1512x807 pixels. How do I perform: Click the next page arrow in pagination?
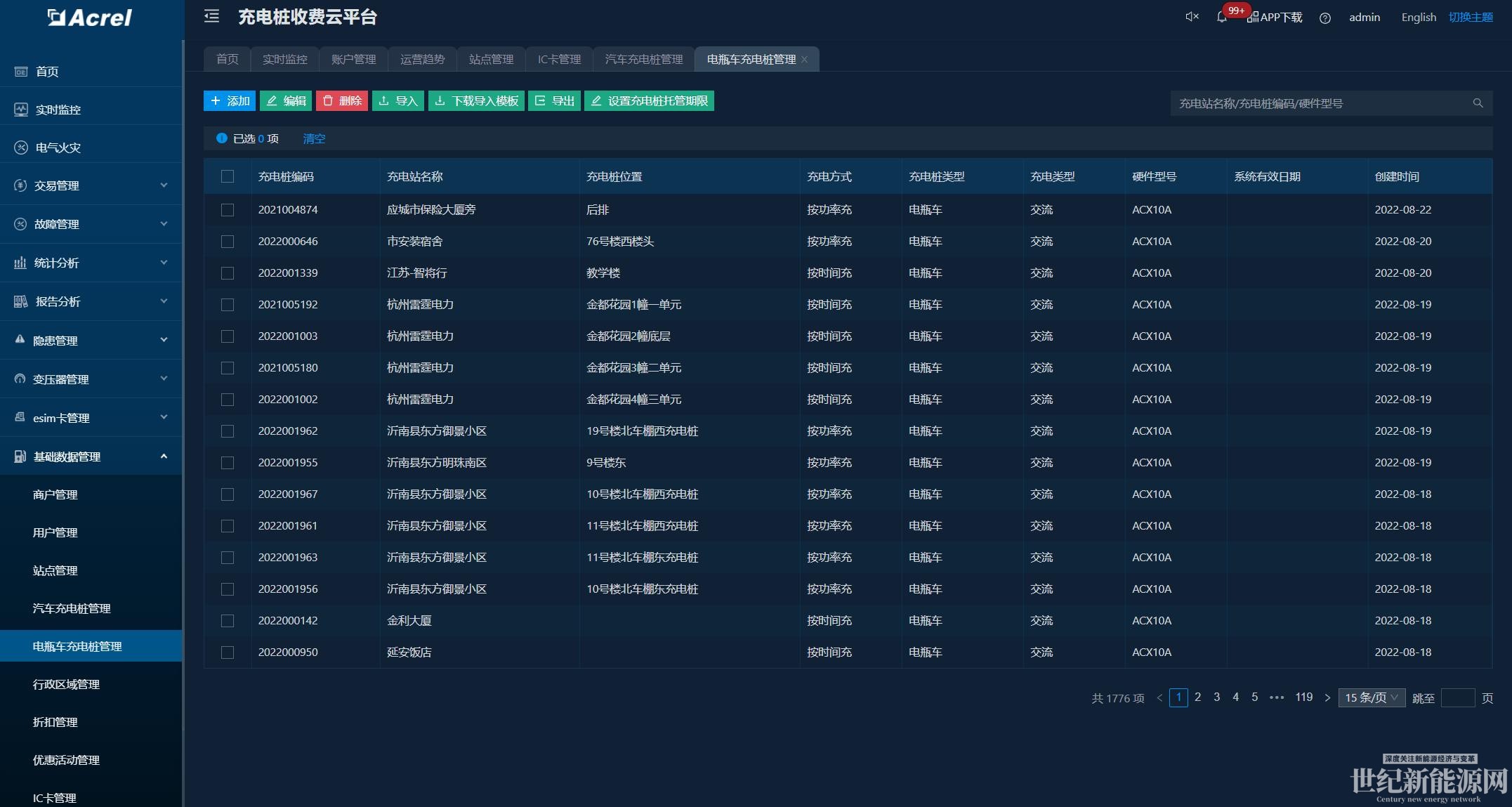[1327, 697]
